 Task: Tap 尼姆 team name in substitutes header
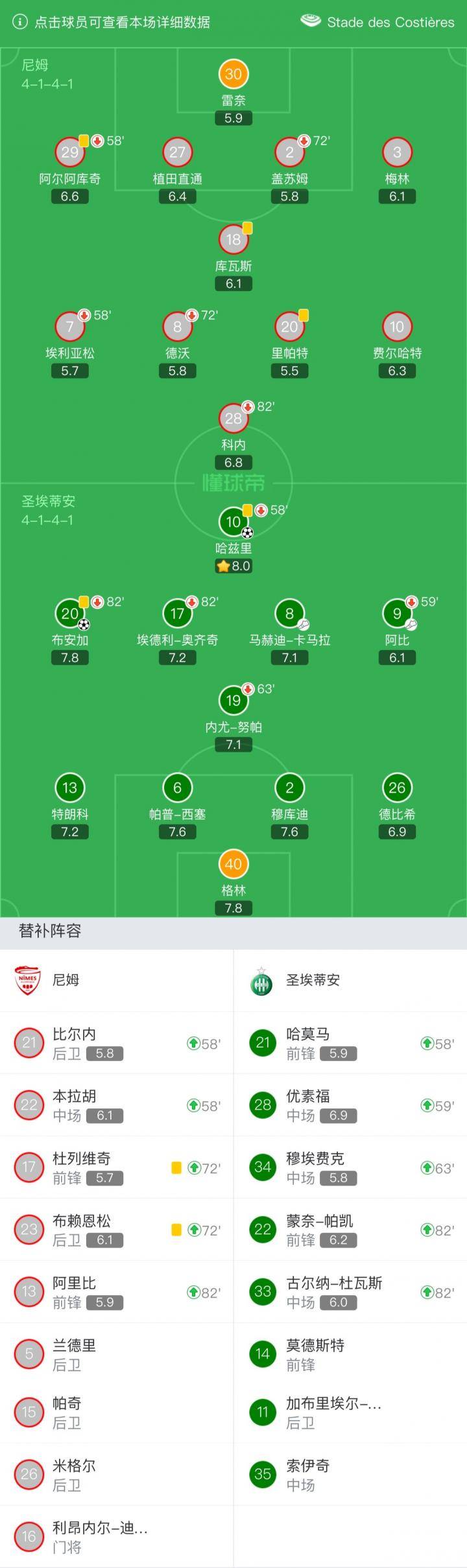[66, 980]
